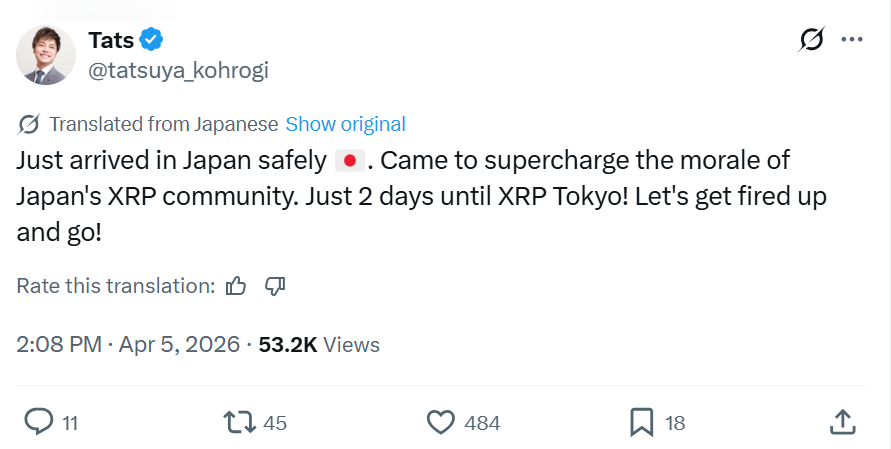The image size is (891, 449).
Task: Click the Japan flag emoji in the post
Action: [x=349, y=160]
